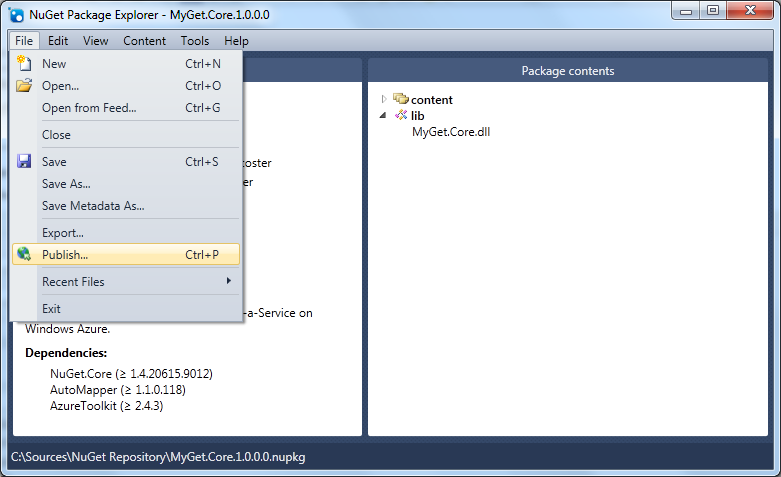Click the globe icon next to Publish...
781x477 pixels.
(x=24, y=254)
